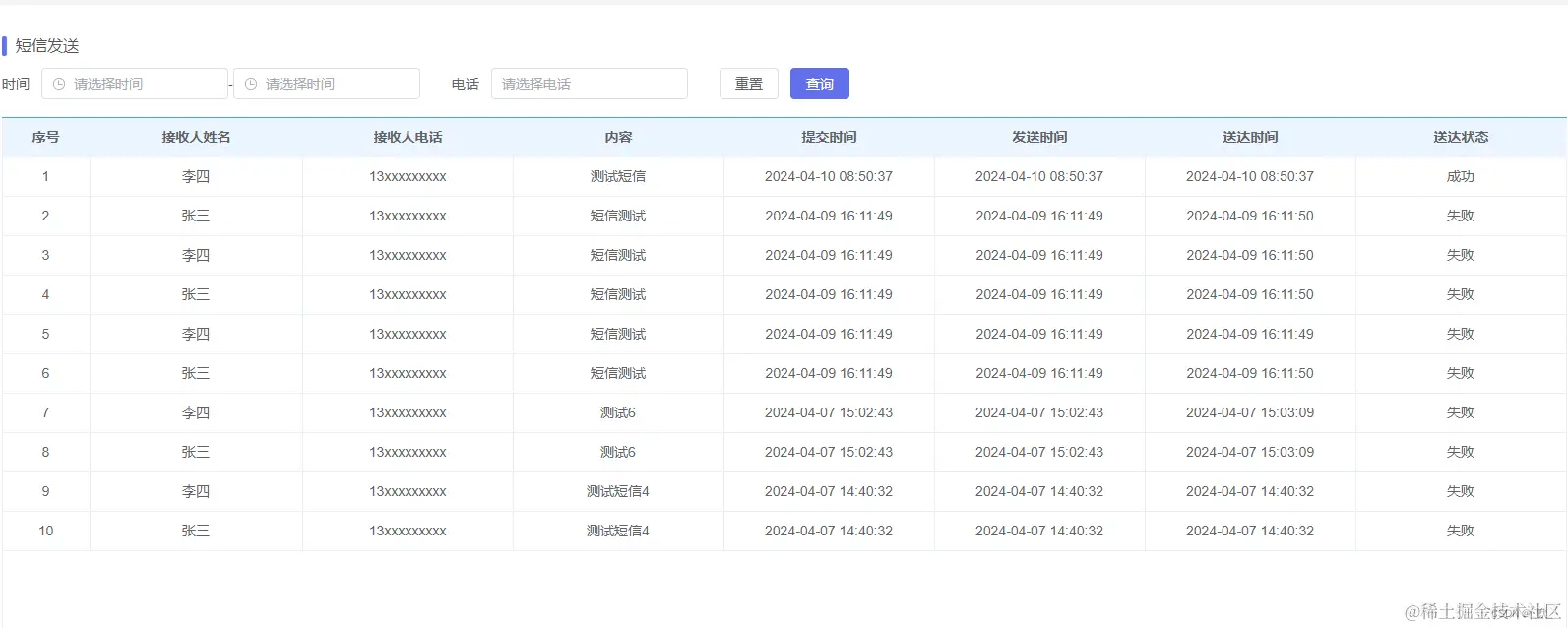The height and width of the screenshot is (628, 1568).
Task: Click the 序号 column header
Action: point(45,137)
